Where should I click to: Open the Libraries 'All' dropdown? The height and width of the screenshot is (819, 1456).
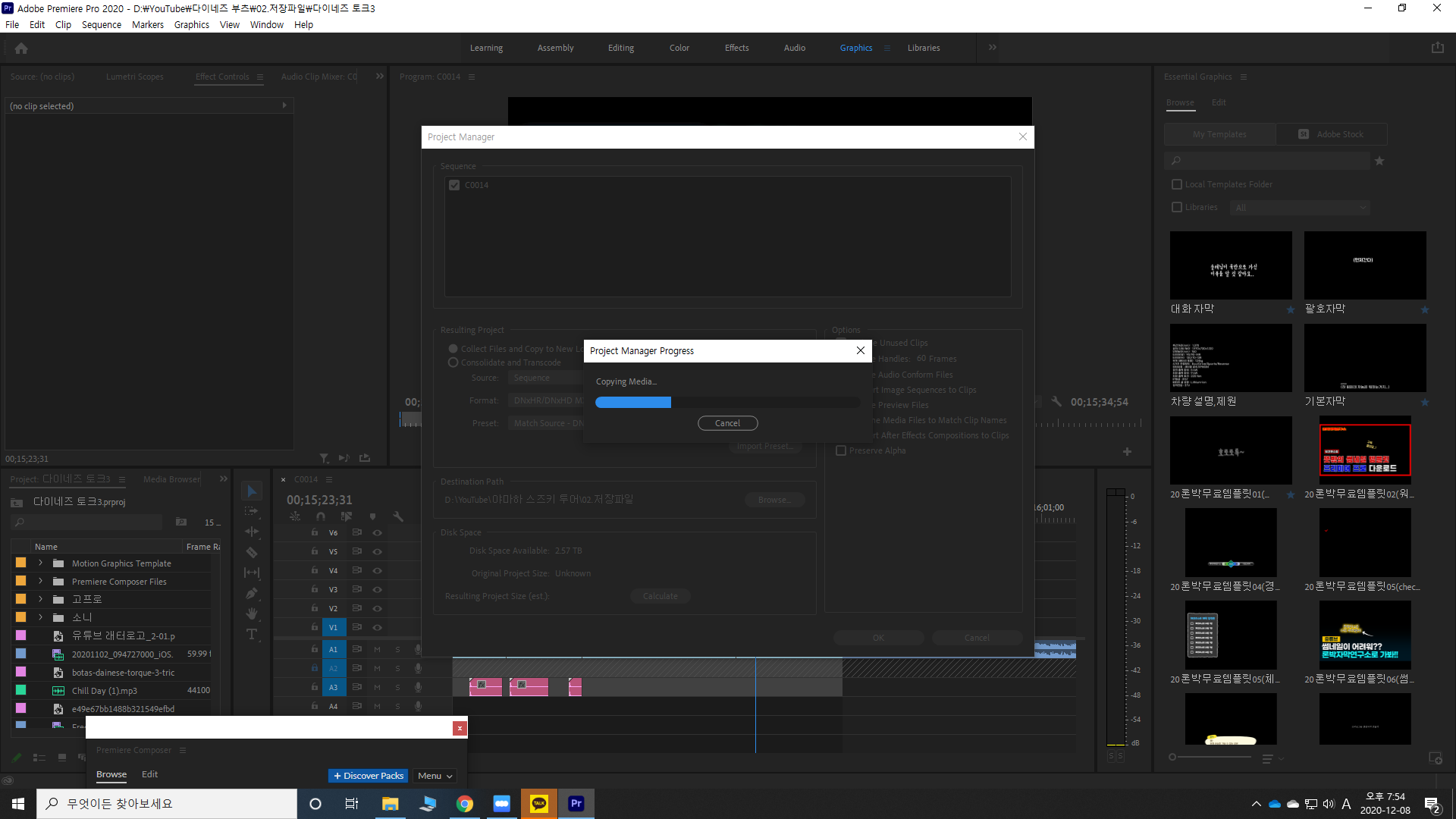click(1299, 207)
